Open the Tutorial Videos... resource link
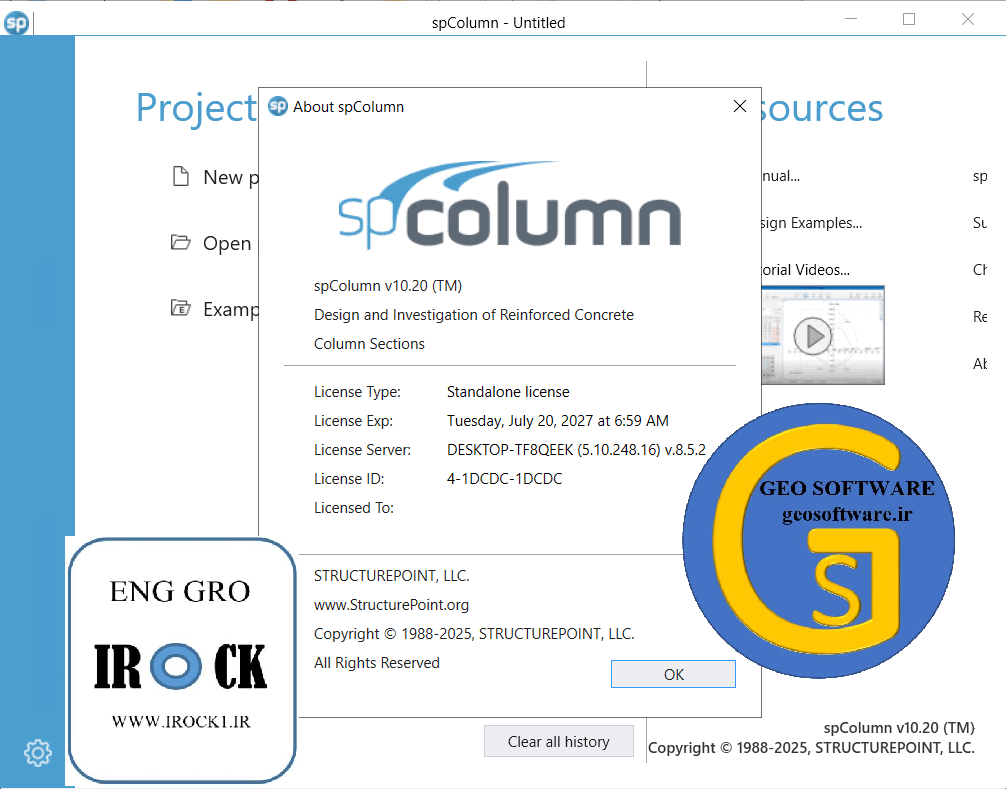This screenshot has height=789, width=1006. pos(804,269)
